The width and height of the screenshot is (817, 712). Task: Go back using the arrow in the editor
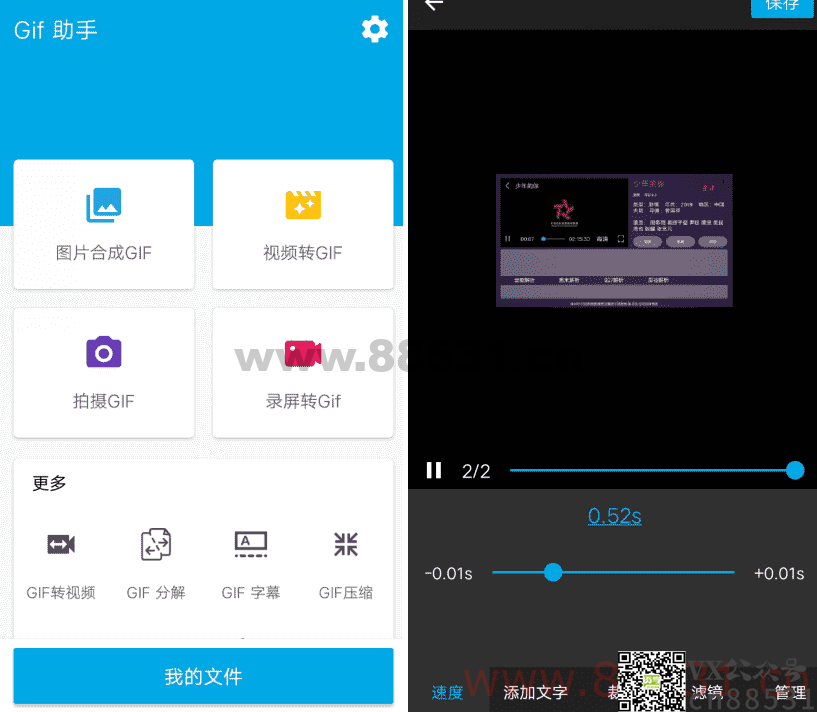click(x=434, y=5)
